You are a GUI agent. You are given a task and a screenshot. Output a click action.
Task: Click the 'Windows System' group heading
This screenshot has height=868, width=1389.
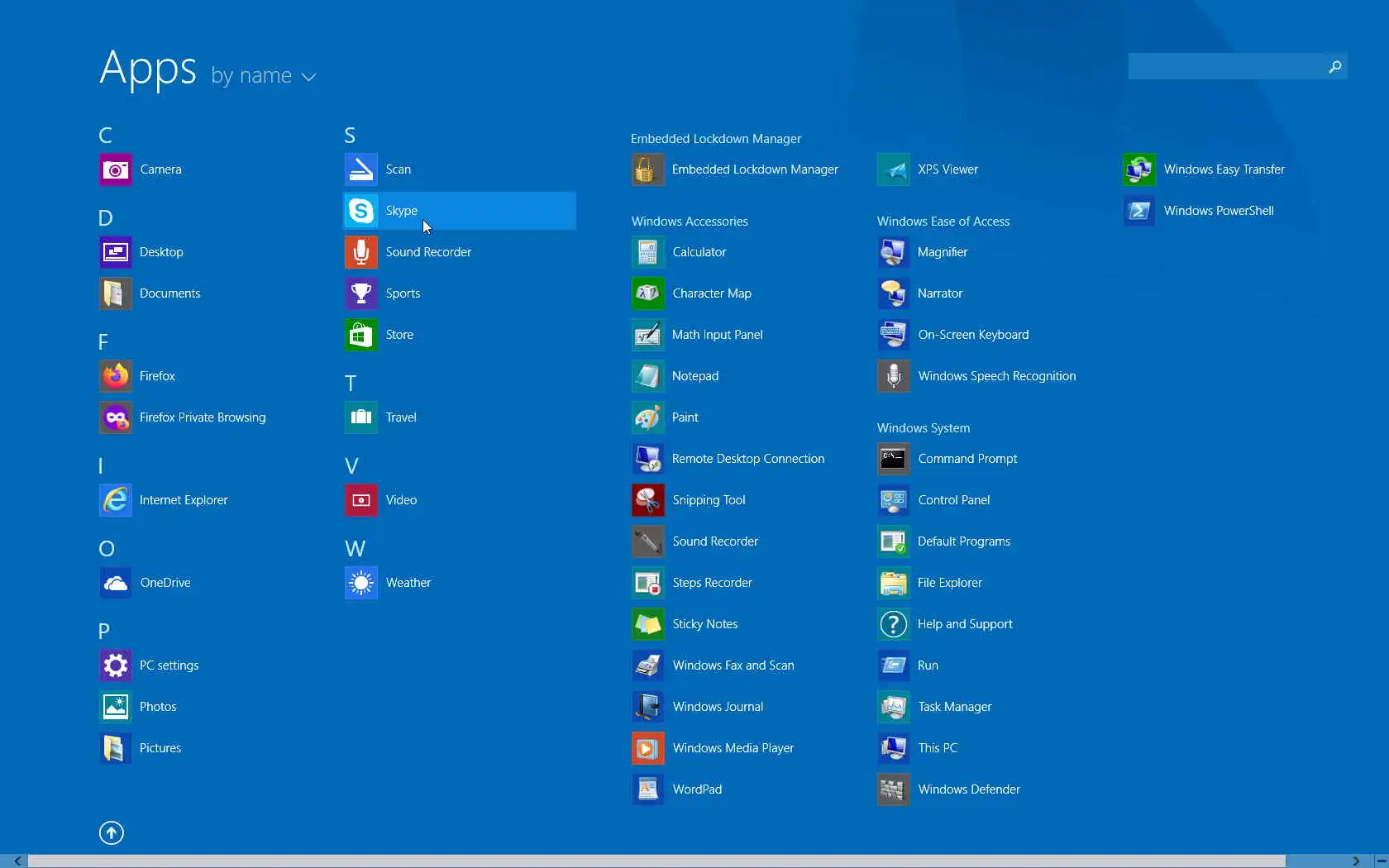click(924, 428)
